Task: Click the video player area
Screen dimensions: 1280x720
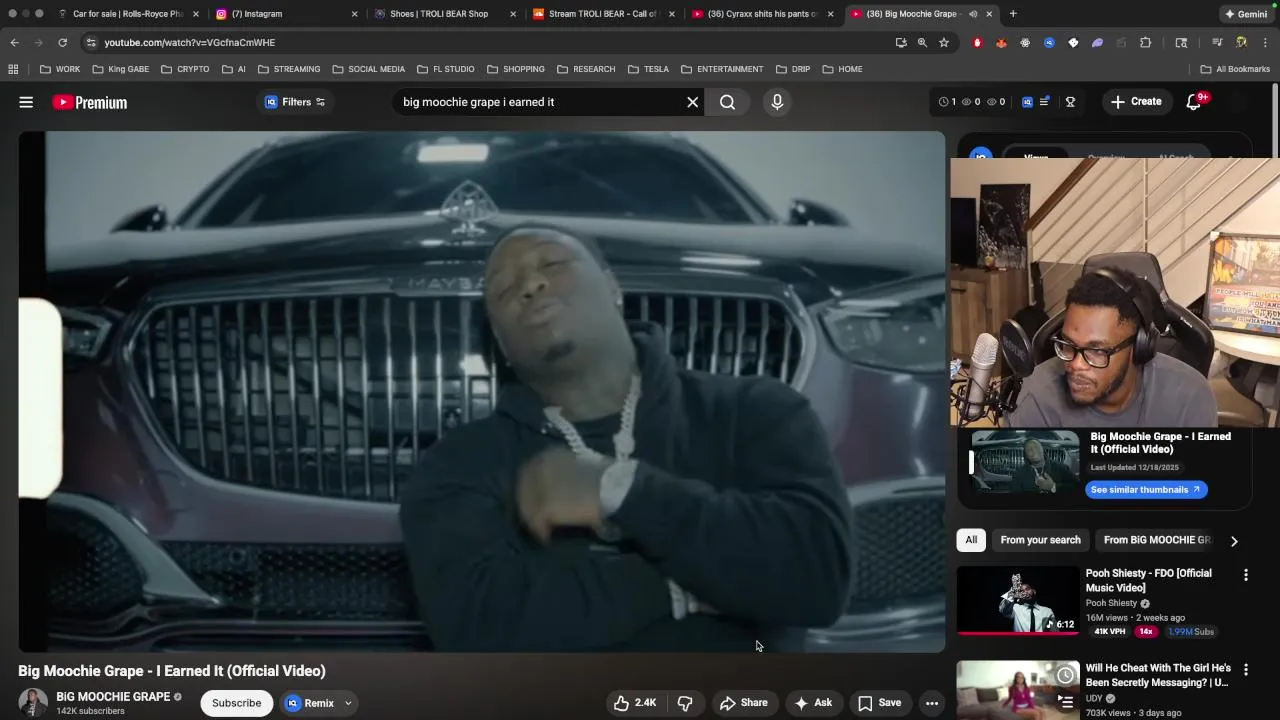Action: pos(481,392)
